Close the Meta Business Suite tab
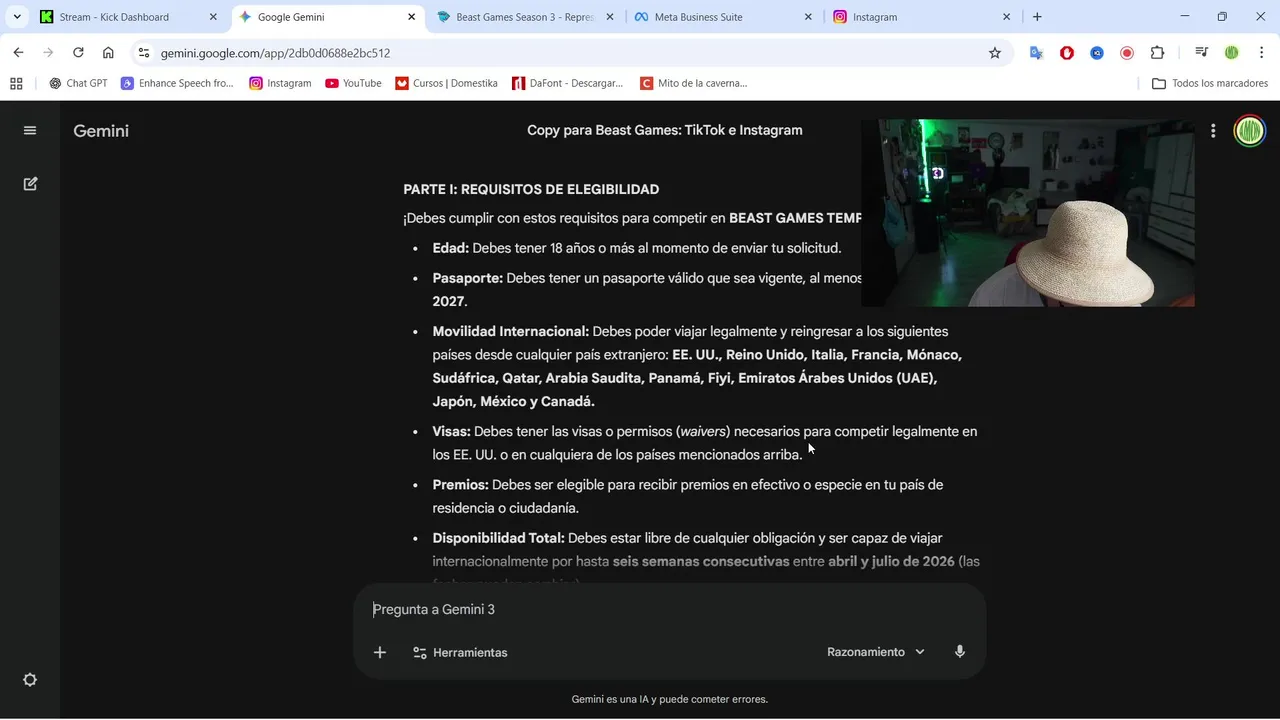Image resolution: width=1280 pixels, height=720 pixels. coord(808,17)
